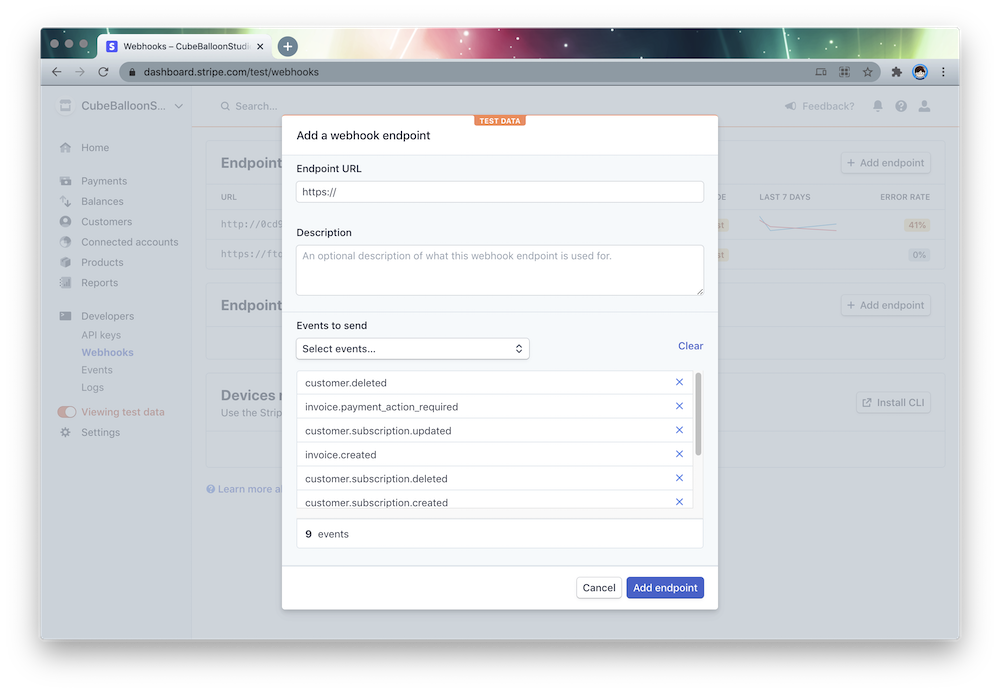1000x693 pixels.
Task: Remove invoice.created event from list
Action: pos(679,454)
